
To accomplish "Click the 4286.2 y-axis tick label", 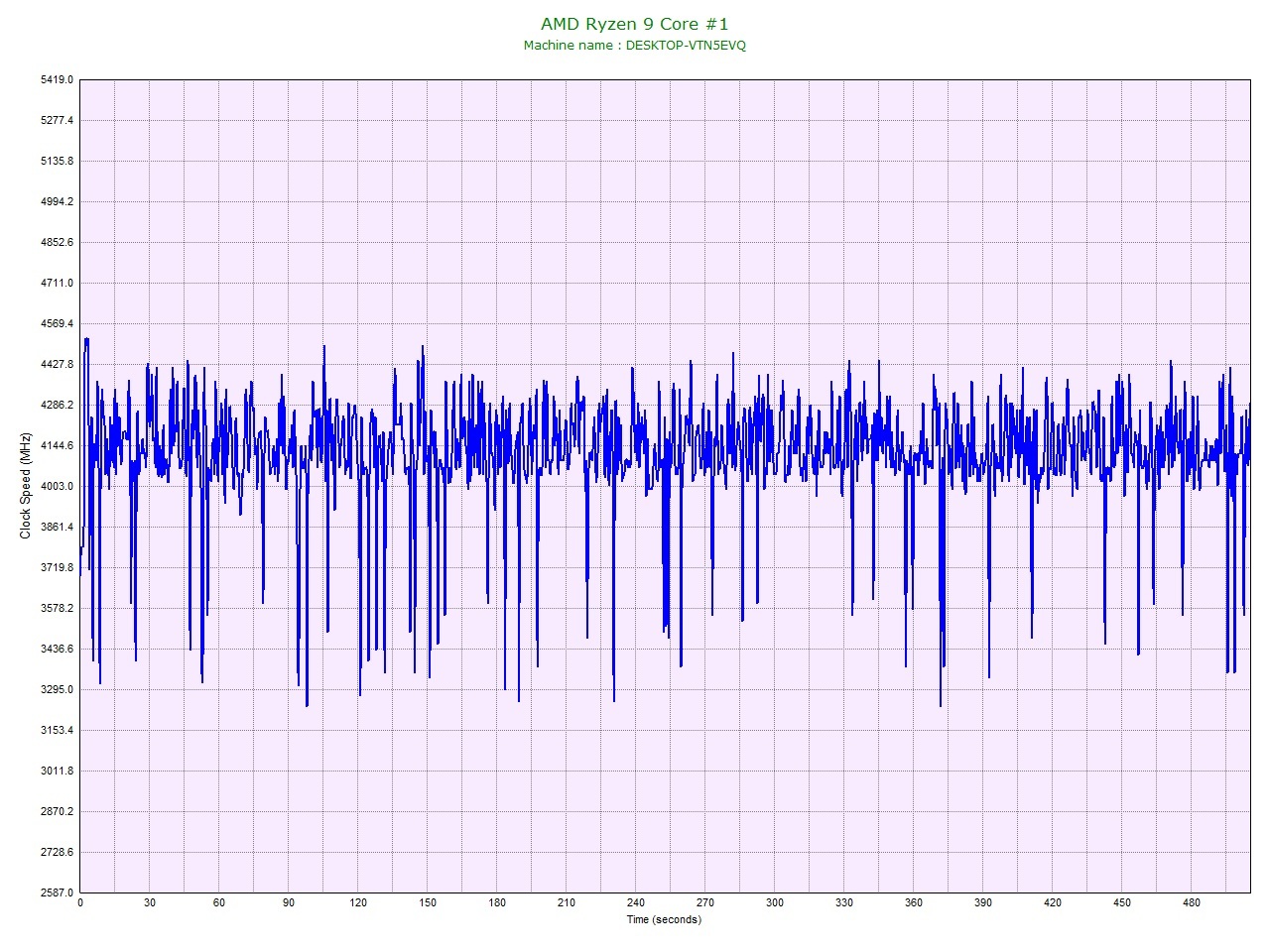I will click(56, 405).
